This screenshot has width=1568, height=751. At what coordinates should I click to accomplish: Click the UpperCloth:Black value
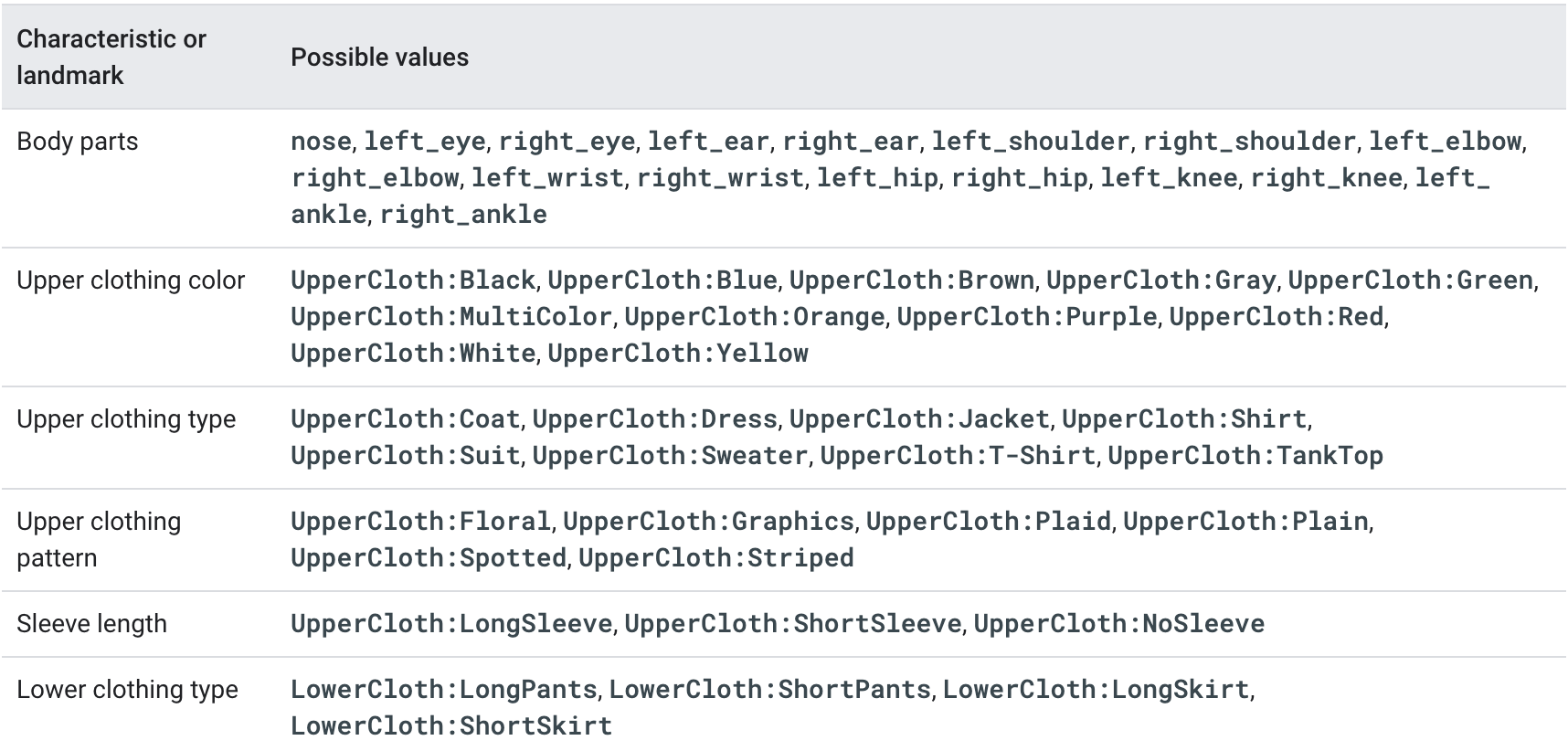(x=413, y=280)
